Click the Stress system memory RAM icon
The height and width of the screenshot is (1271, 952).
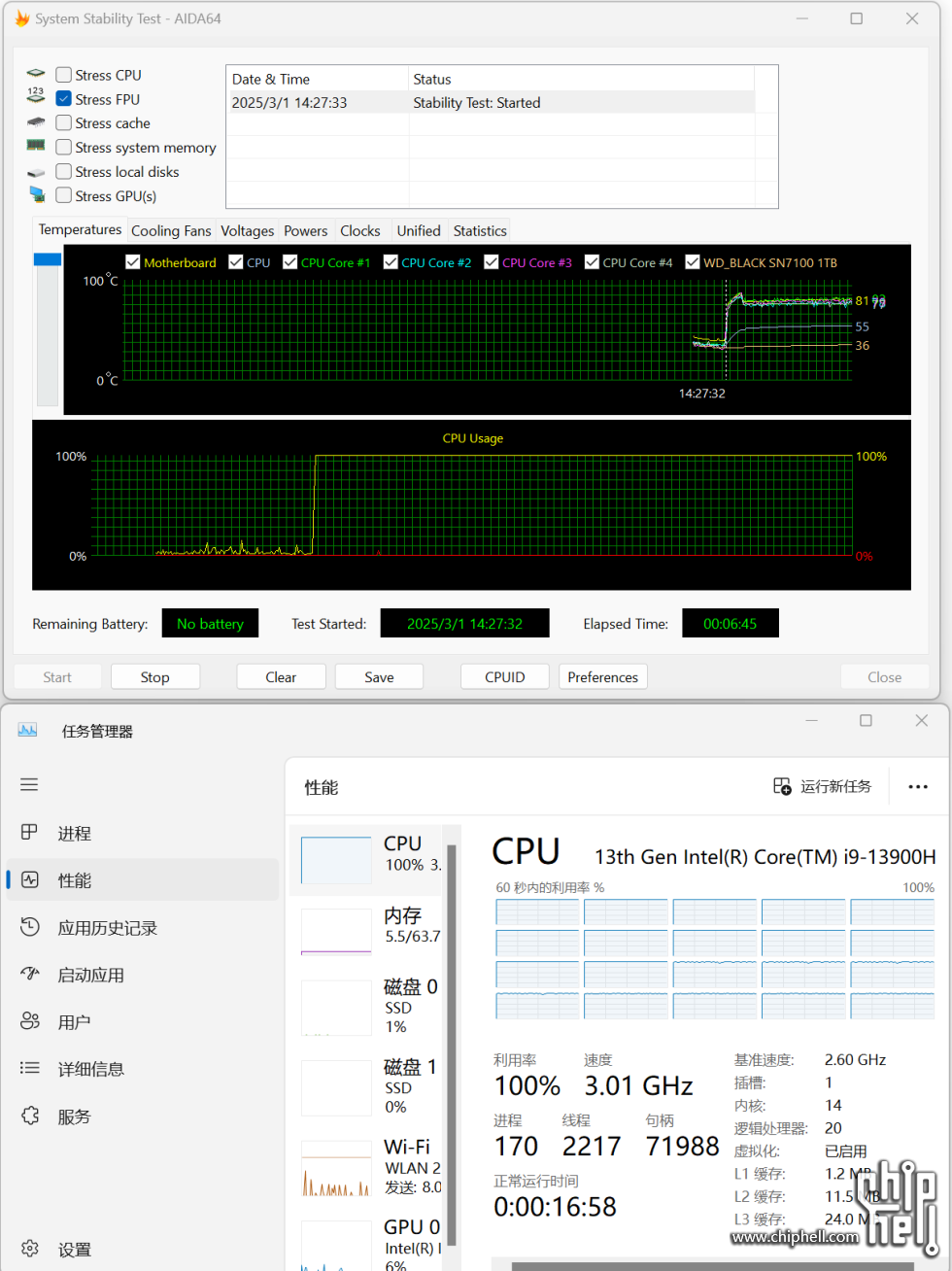tap(36, 146)
